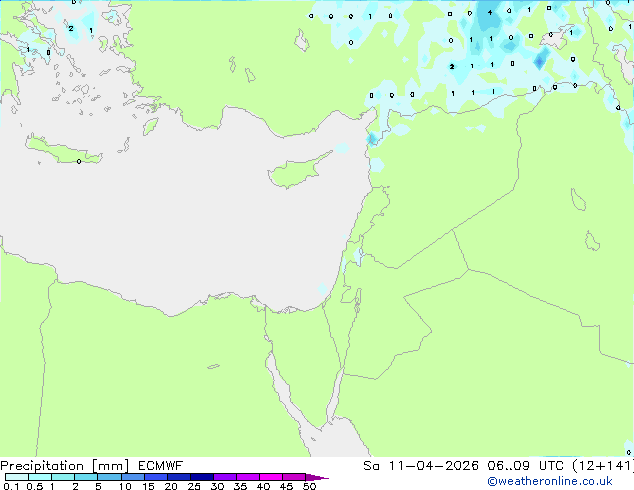634x490 pixels.
Task: Click the 20–25 mm dark blue swatch
Action: pyautogui.click(x=179, y=477)
